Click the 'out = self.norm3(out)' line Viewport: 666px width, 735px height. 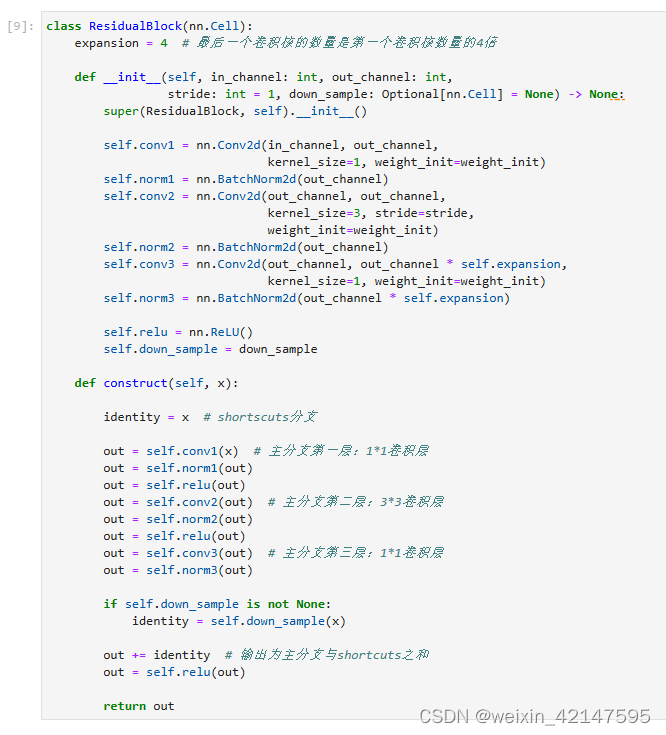coord(178,570)
